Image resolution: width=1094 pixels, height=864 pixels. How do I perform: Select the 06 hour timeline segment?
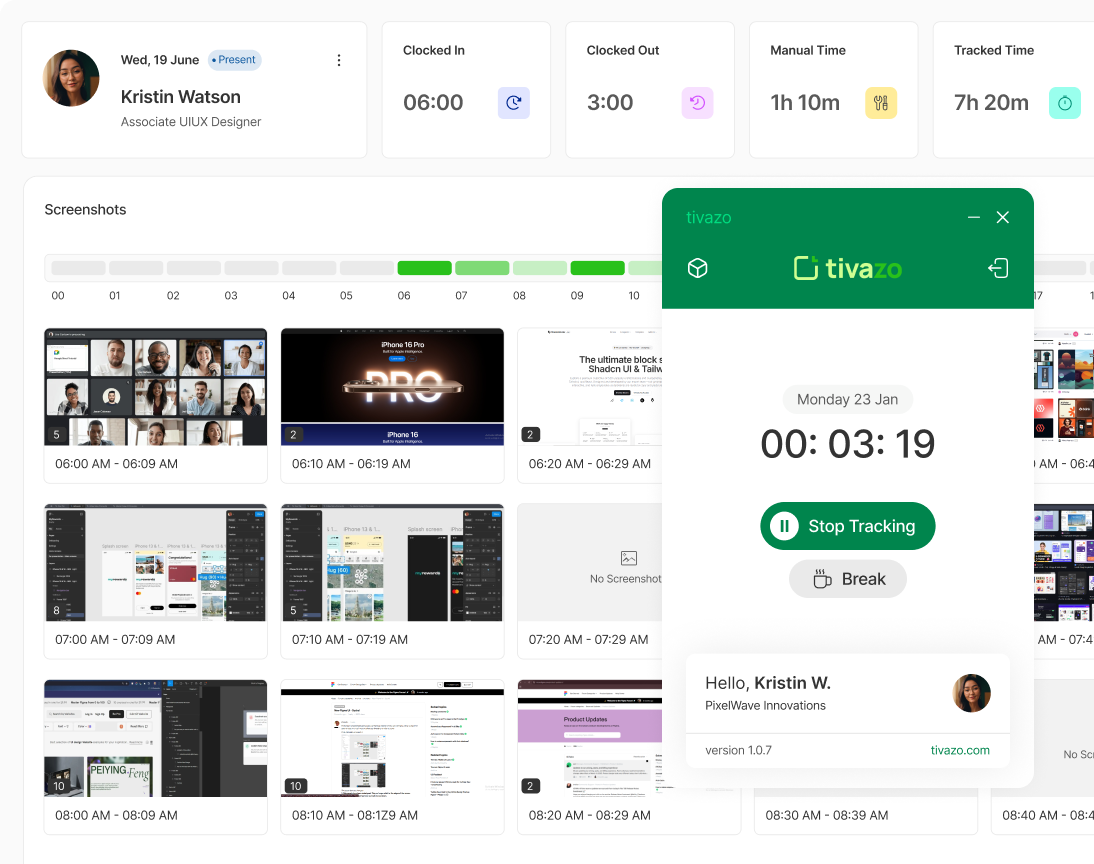(x=424, y=268)
